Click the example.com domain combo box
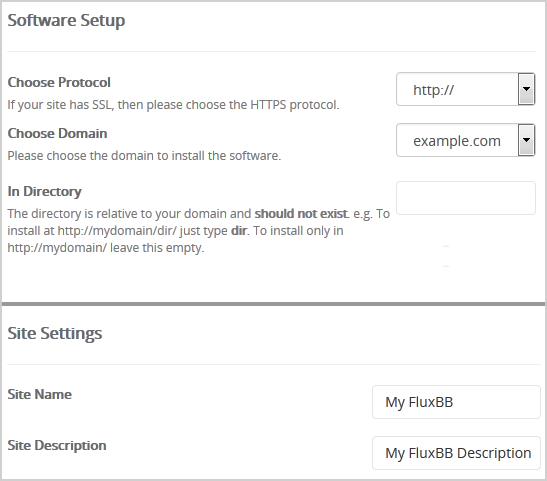 pyautogui.click(x=466, y=140)
